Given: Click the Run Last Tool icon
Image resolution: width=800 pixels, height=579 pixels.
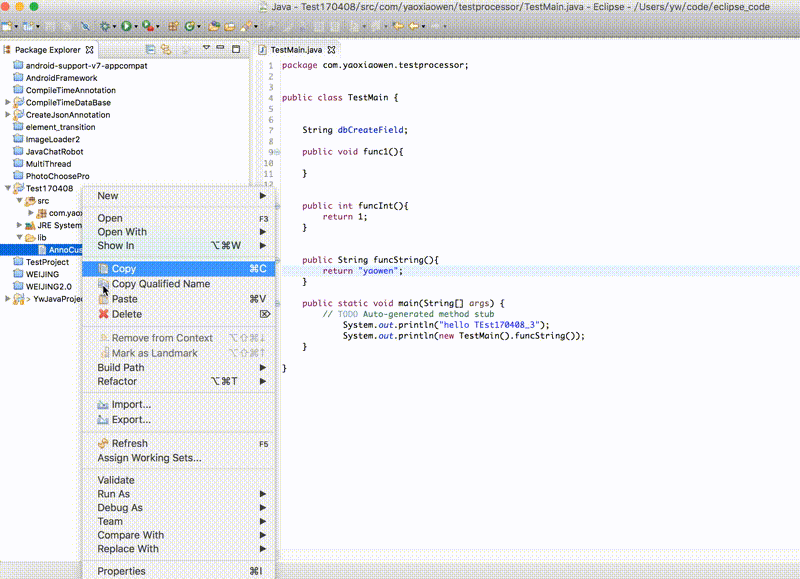Looking at the screenshot, I should [x=147, y=26].
